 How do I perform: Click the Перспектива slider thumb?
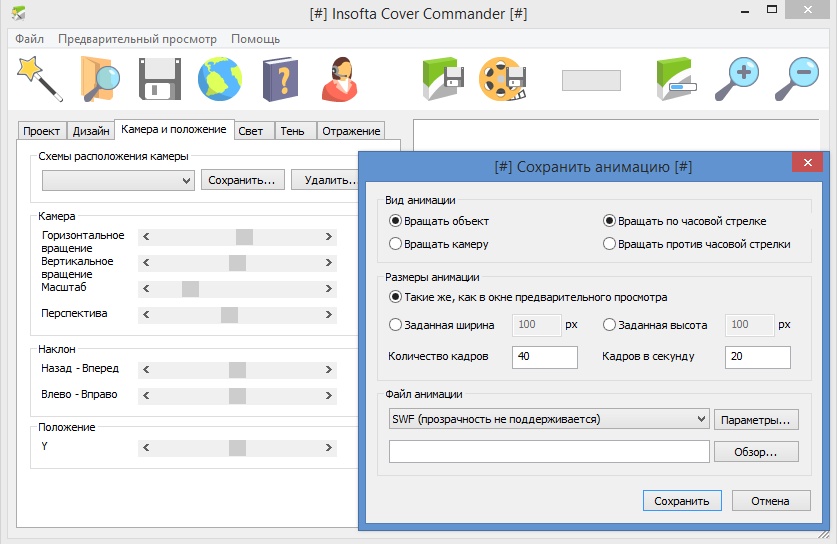[x=230, y=315]
